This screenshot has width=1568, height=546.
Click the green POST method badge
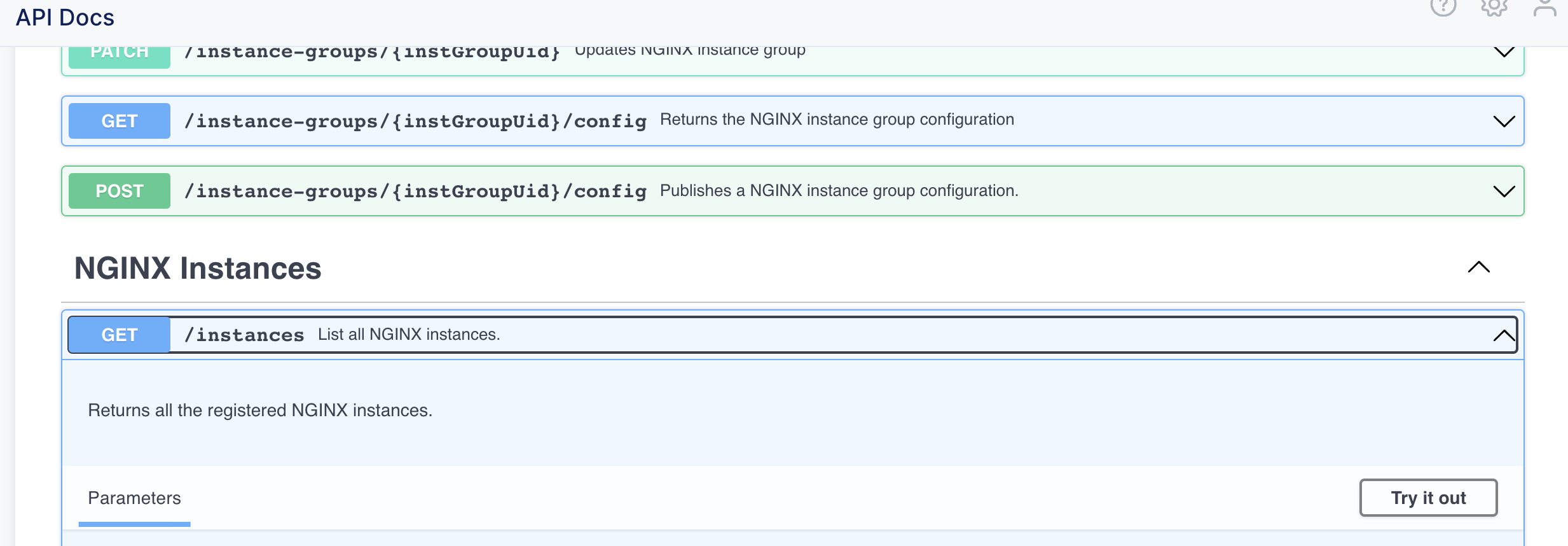(120, 191)
